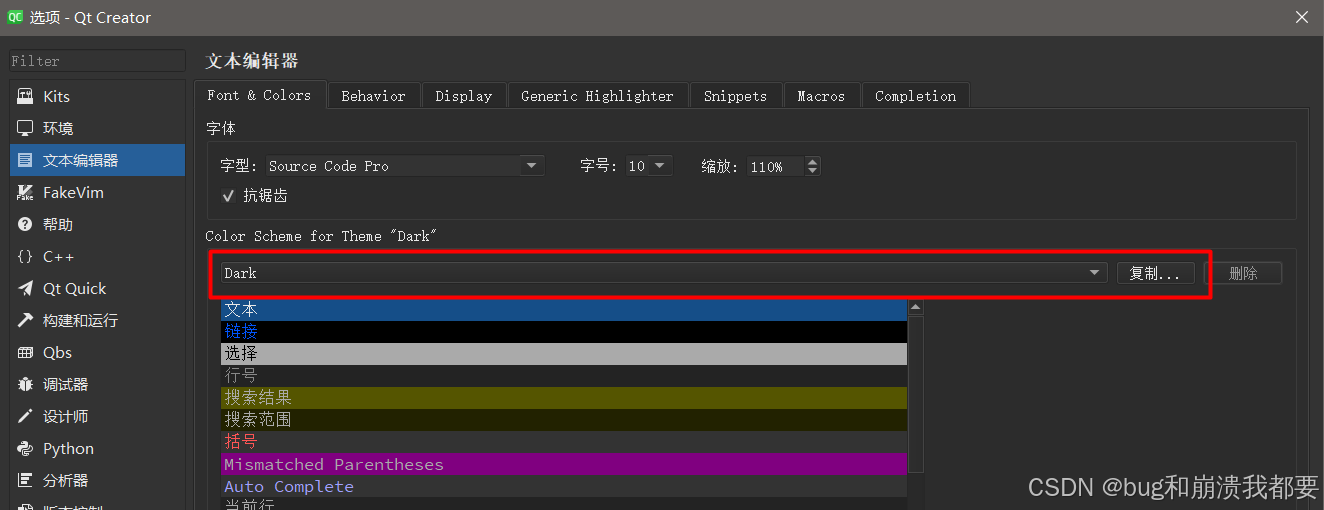1324x510 pixels.
Task: Click the 帮助 question mark icon
Action: point(25,224)
